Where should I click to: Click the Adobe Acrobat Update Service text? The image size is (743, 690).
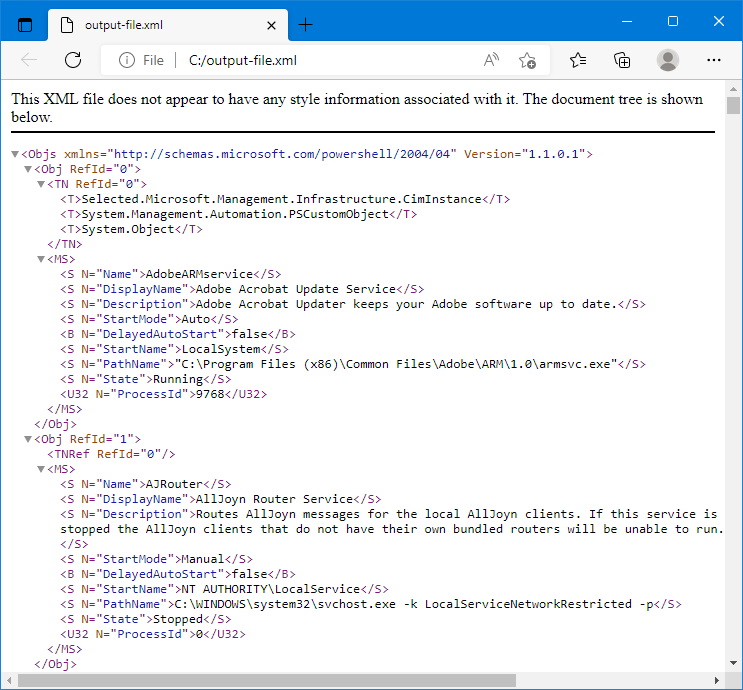(296, 289)
